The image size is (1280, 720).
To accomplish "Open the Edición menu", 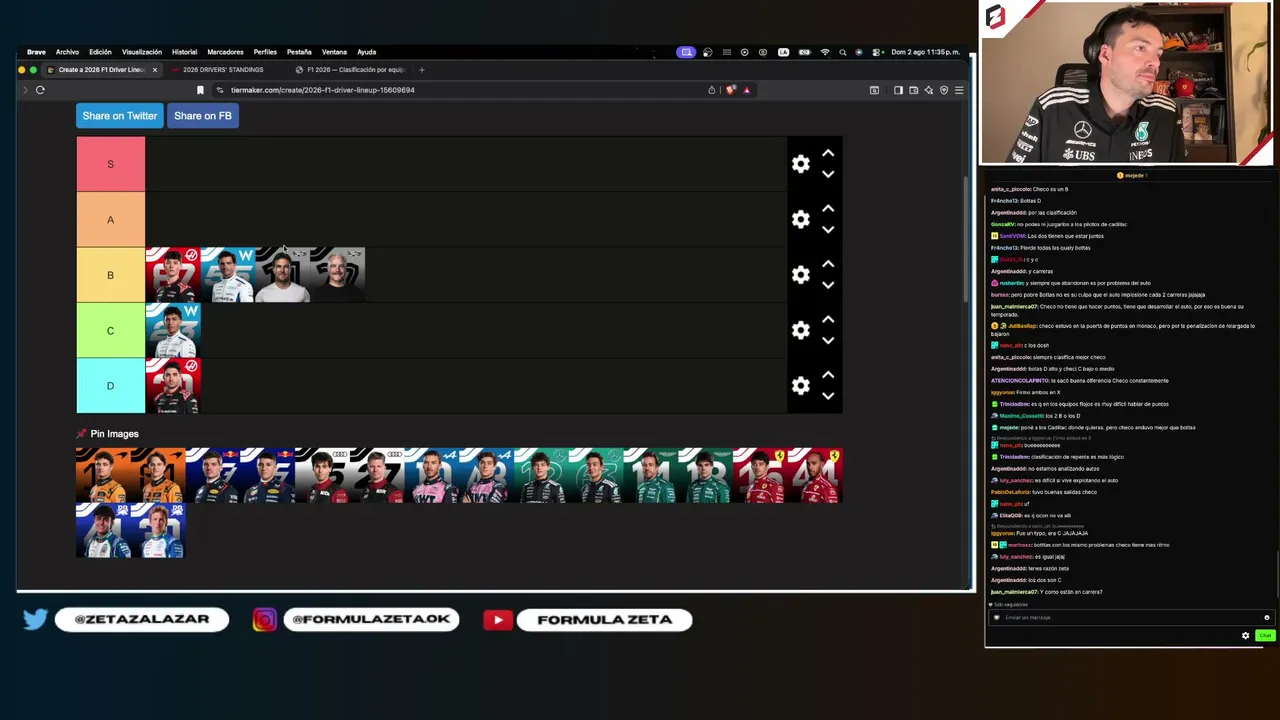I will (100, 52).
